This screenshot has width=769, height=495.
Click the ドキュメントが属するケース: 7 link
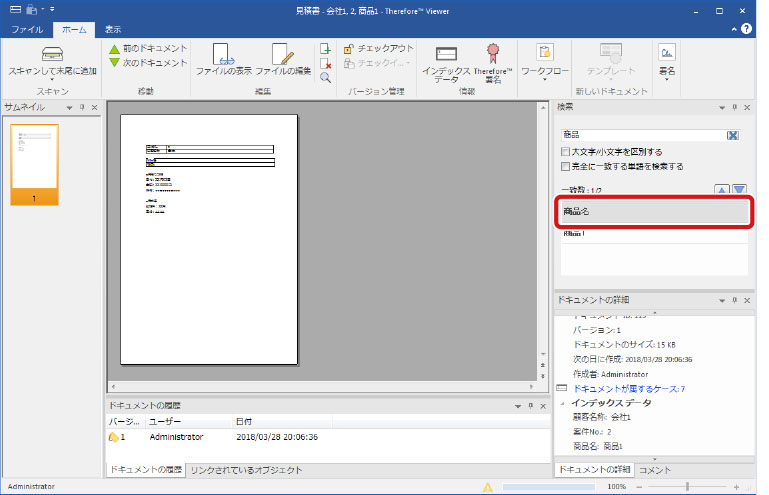click(629, 388)
